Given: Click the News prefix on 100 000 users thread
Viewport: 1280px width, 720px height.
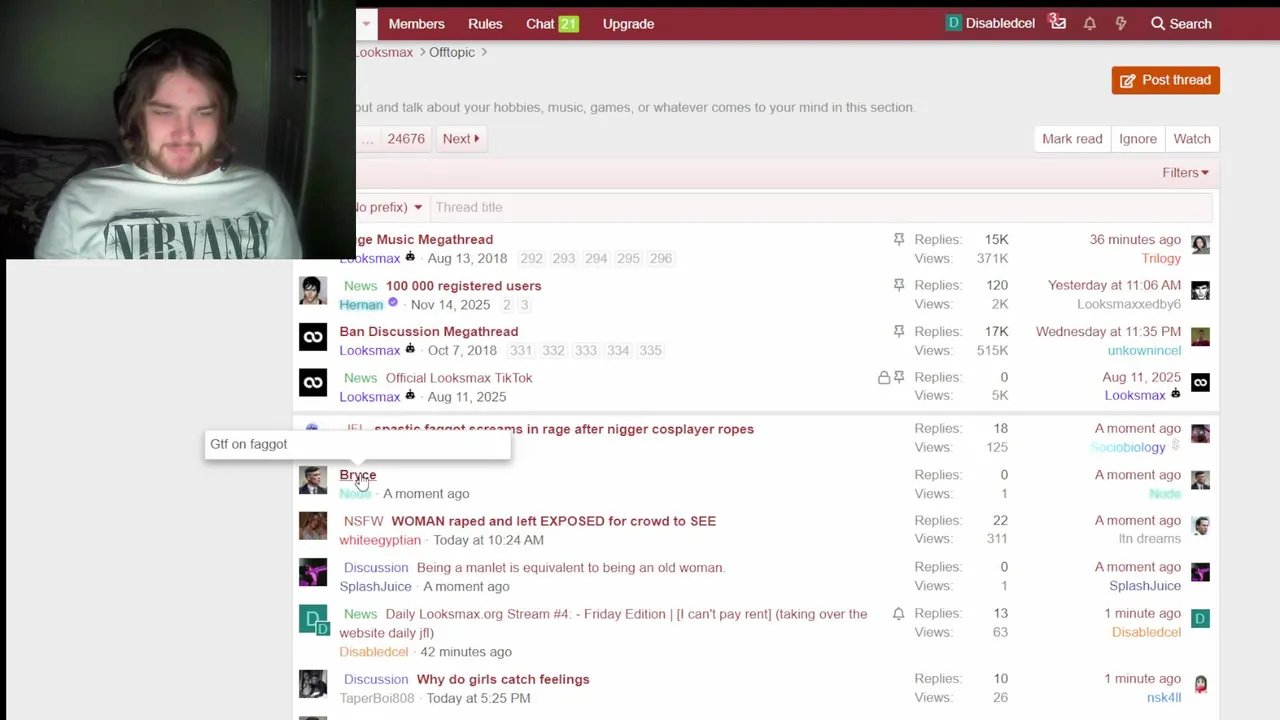Looking at the screenshot, I should click(360, 285).
